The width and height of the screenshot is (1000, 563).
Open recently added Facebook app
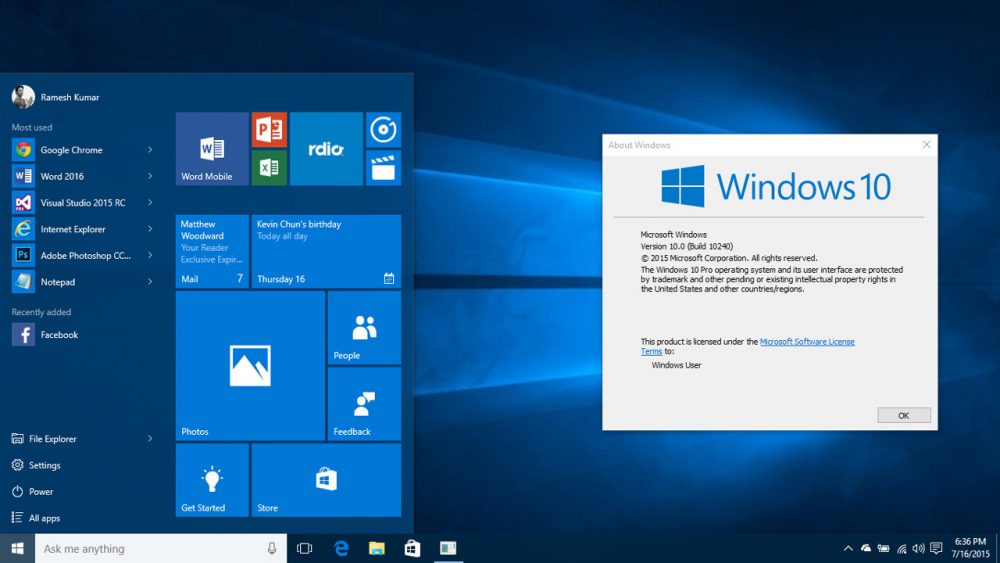point(83,335)
